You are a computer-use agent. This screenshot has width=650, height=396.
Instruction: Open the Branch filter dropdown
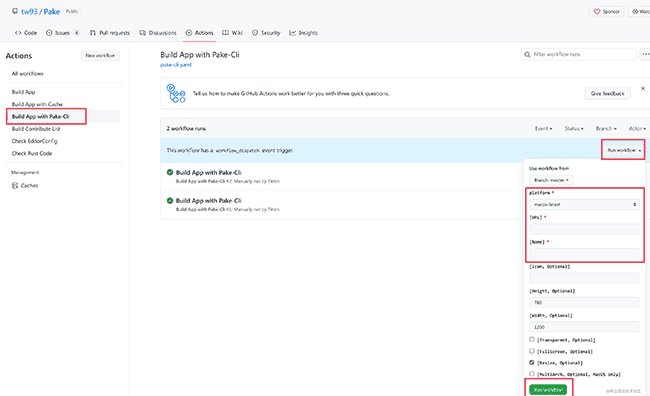[606, 129]
